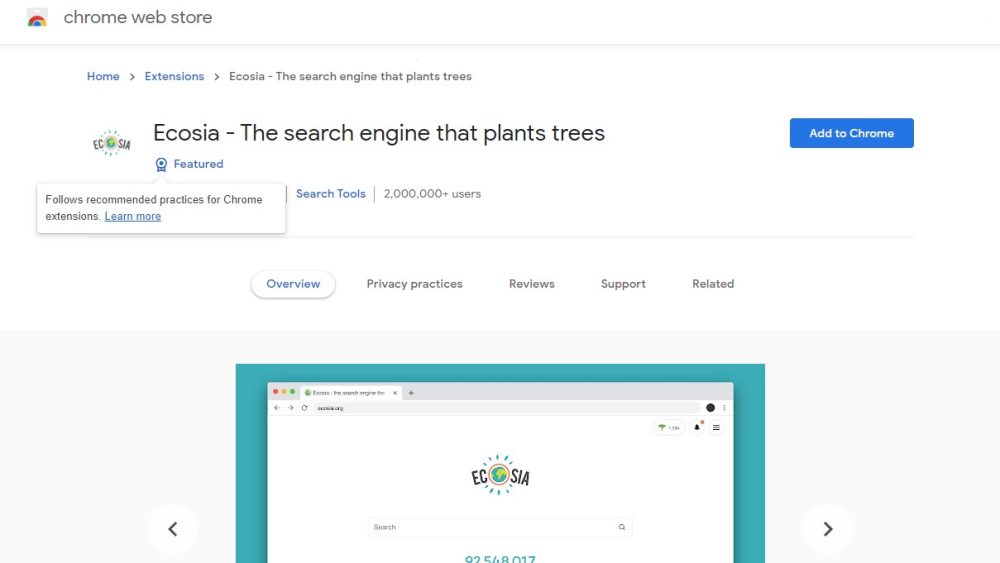Click the magnifier icon in screenshot search box

coord(622,527)
